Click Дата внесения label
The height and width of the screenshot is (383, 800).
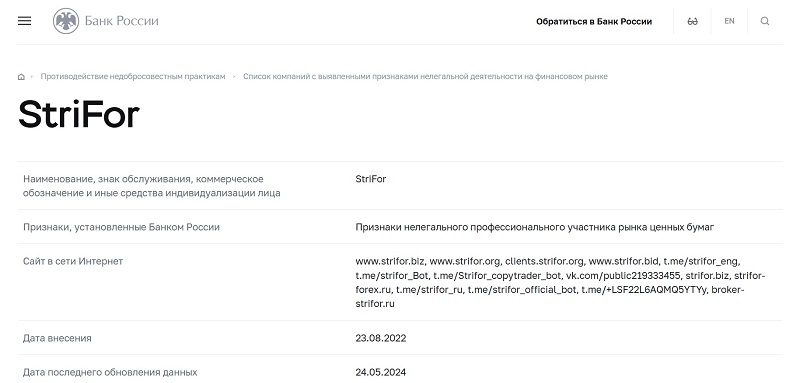tap(57, 338)
